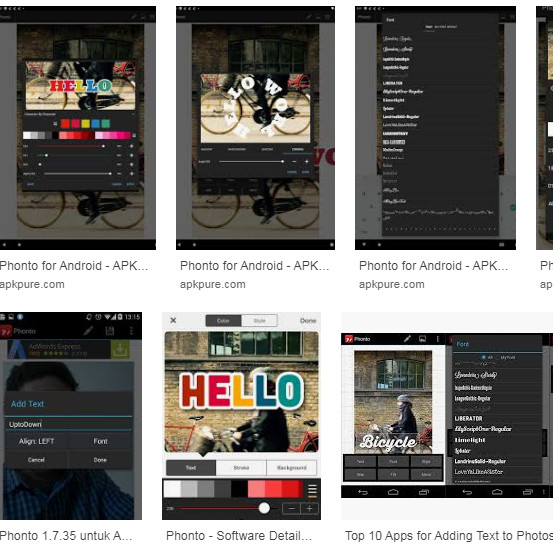This screenshot has height=553, width=553.
Task: Open the dark font list tablet thumbnail
Action: pyautogui.click(x=435, y=128)
